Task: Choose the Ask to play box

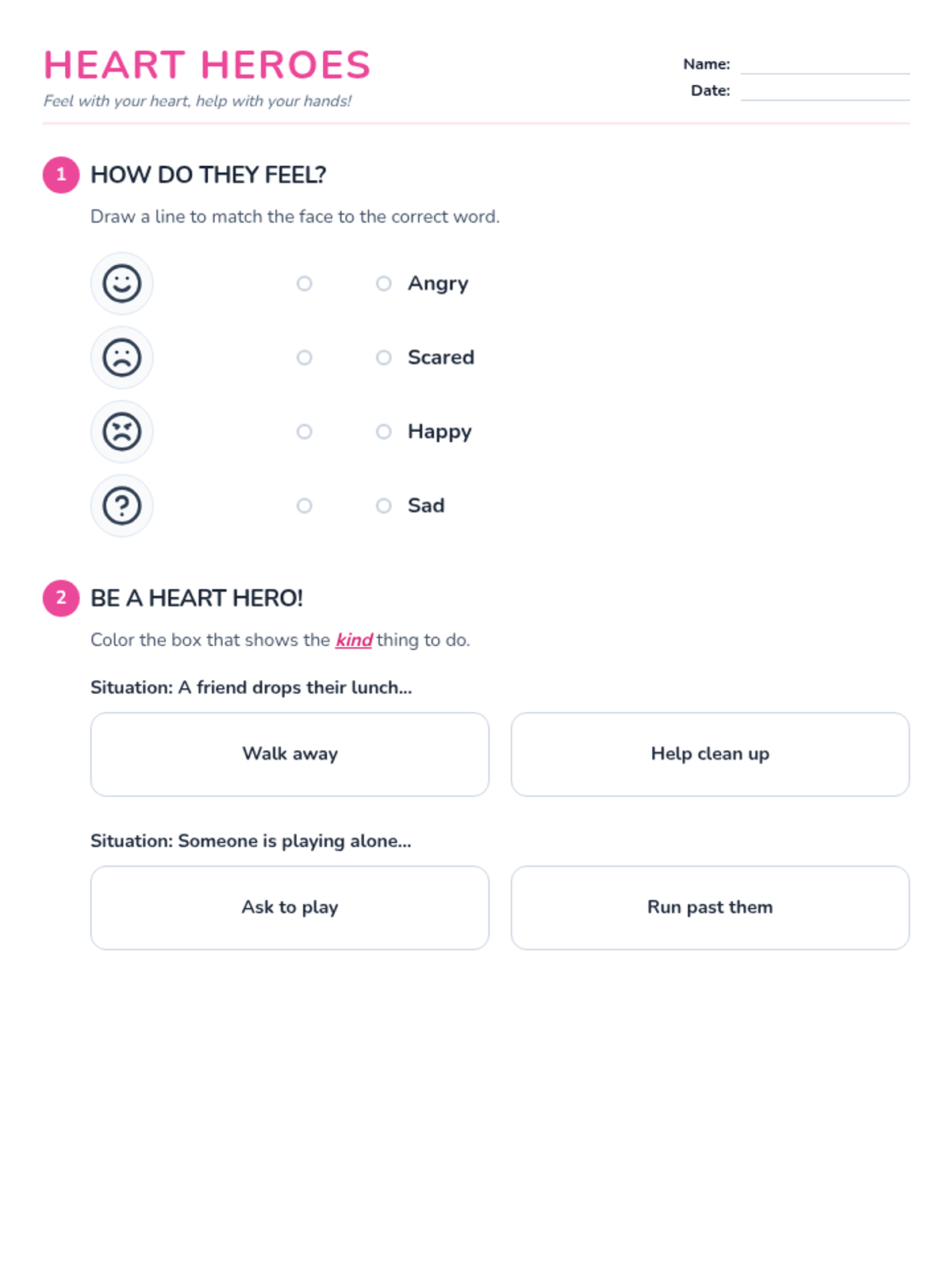Action: coord(290,907)
